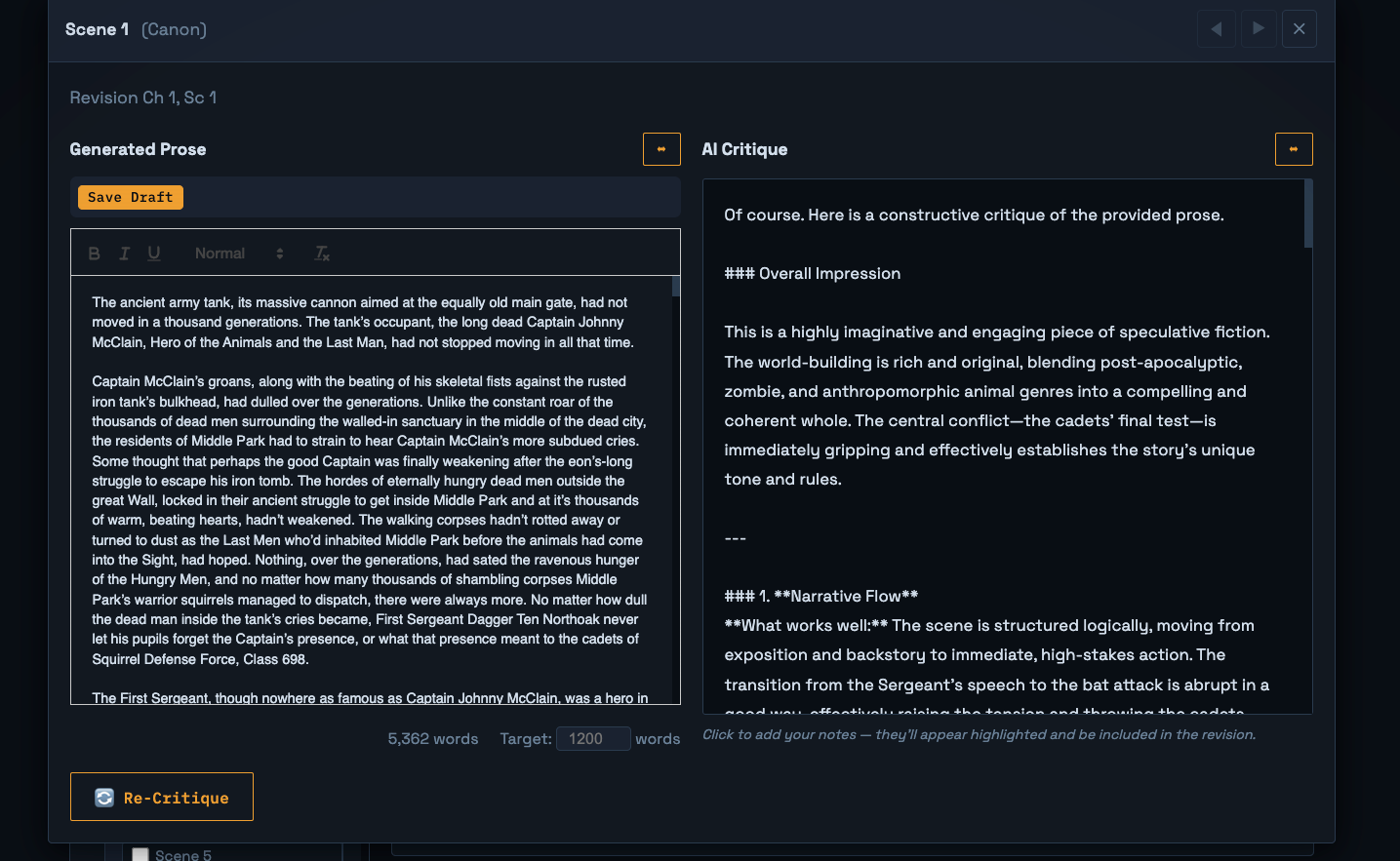Go to the previous scene with the left arrow

[x=1216, y=28]
